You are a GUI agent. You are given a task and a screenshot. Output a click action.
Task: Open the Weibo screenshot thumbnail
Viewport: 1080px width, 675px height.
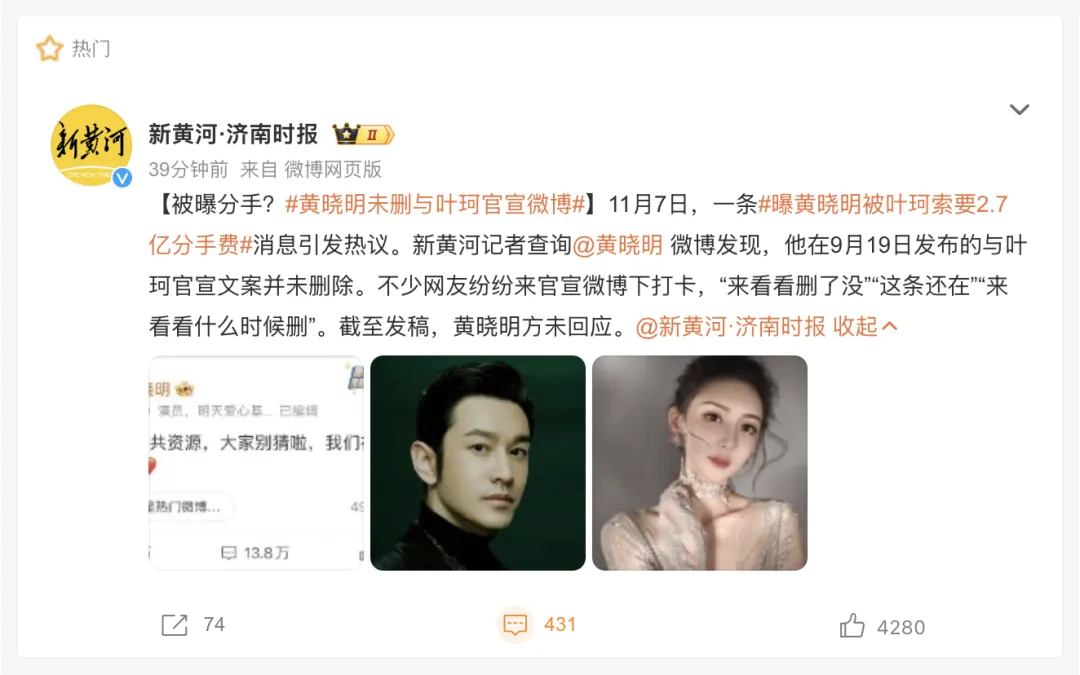click(256, 463)
